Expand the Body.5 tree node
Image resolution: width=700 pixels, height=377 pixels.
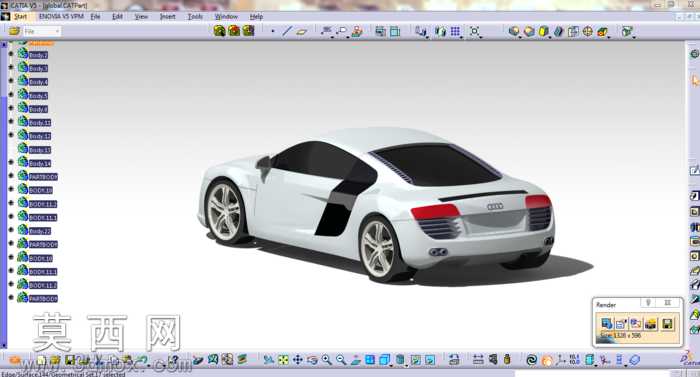[x=11, y=95]
